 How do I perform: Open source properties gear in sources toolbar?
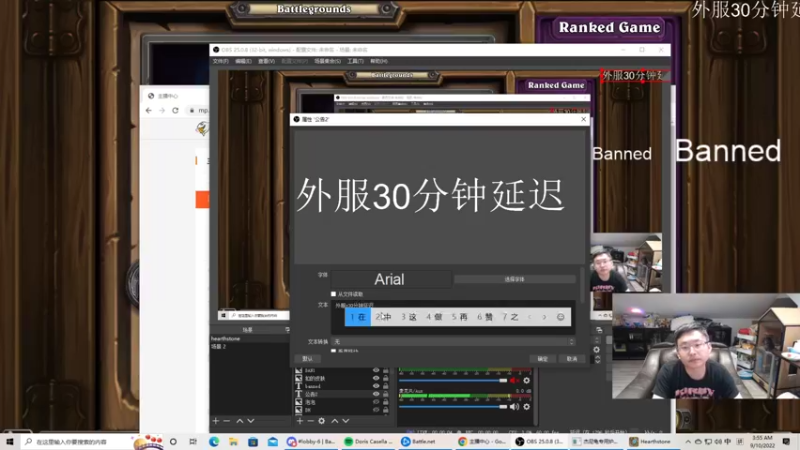[x=321, y=421]
